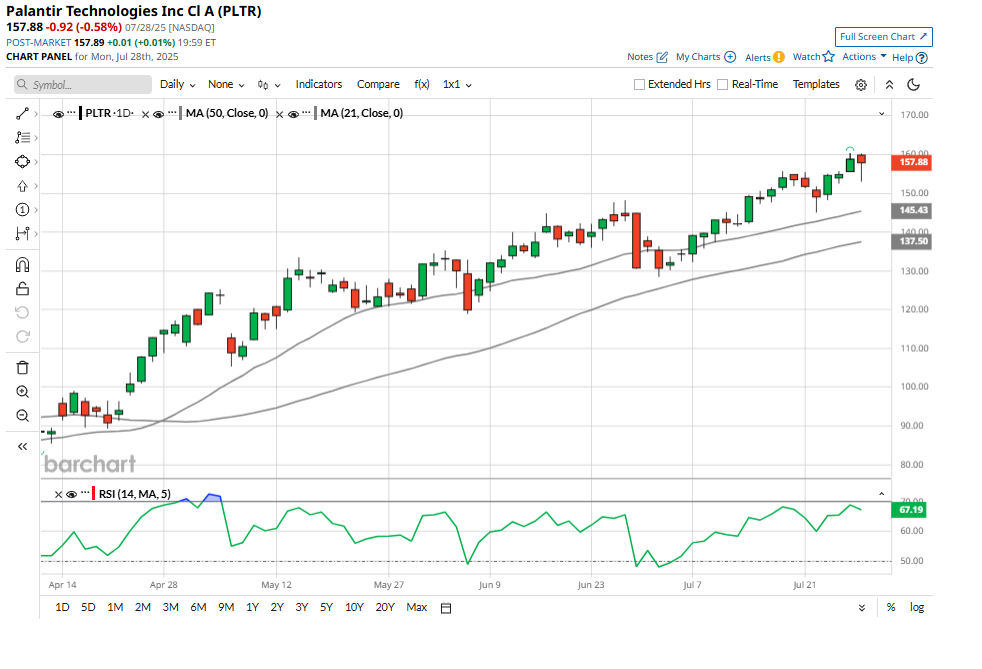Open the Templates menu
The width and height of the screenshot is (982, 669).
pyautogui.click(x=816, y=85)
